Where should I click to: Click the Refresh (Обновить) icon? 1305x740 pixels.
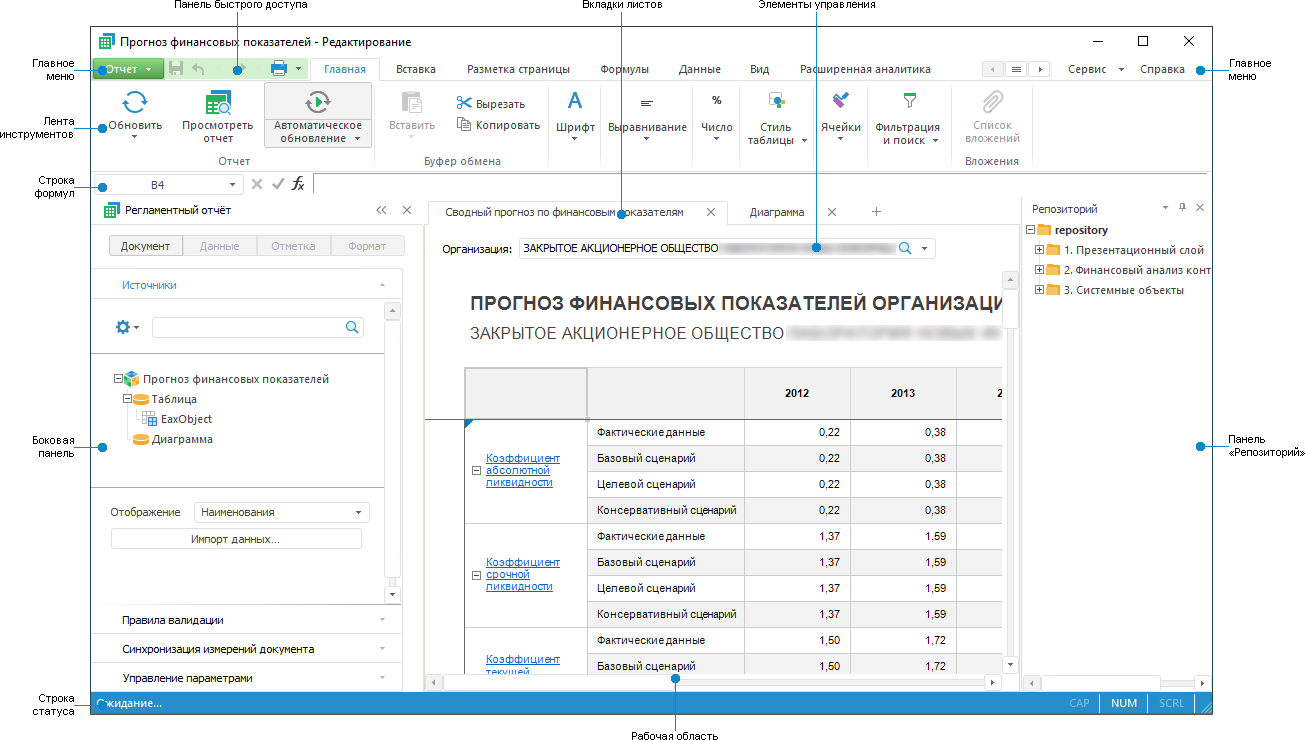click(x=135, y=101)
